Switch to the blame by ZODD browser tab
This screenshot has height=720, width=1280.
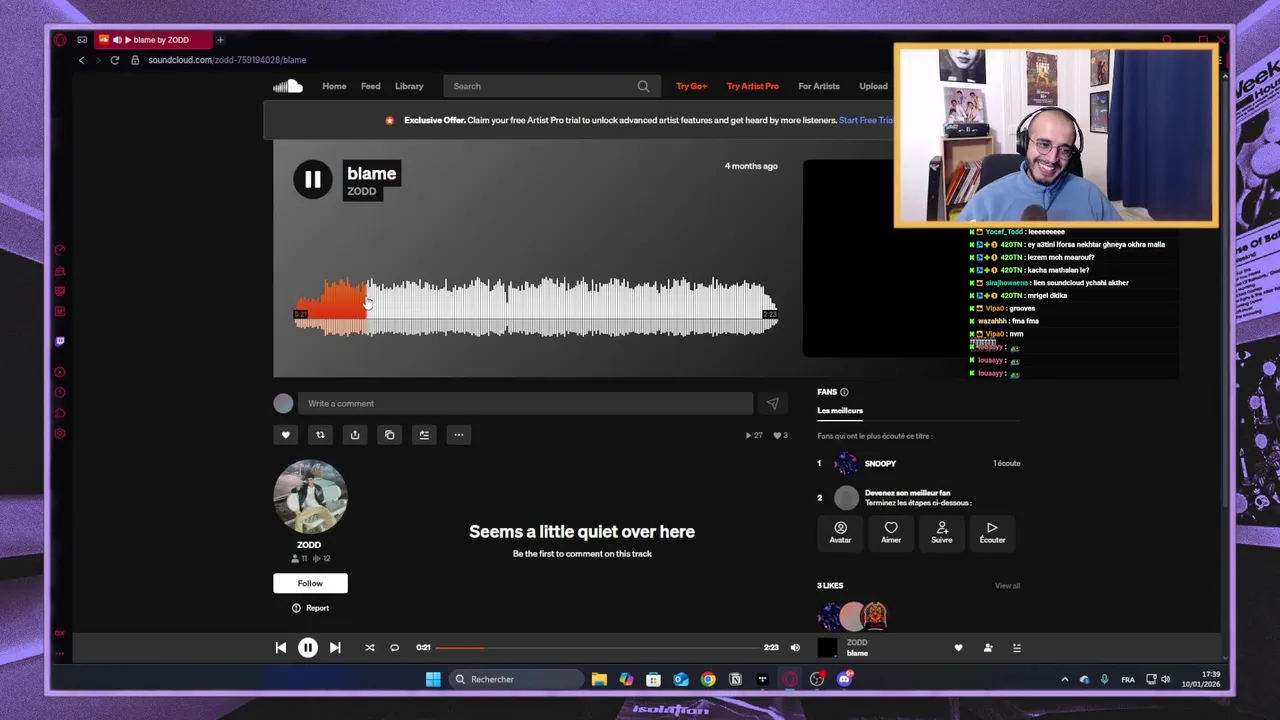tap(152, 40)
